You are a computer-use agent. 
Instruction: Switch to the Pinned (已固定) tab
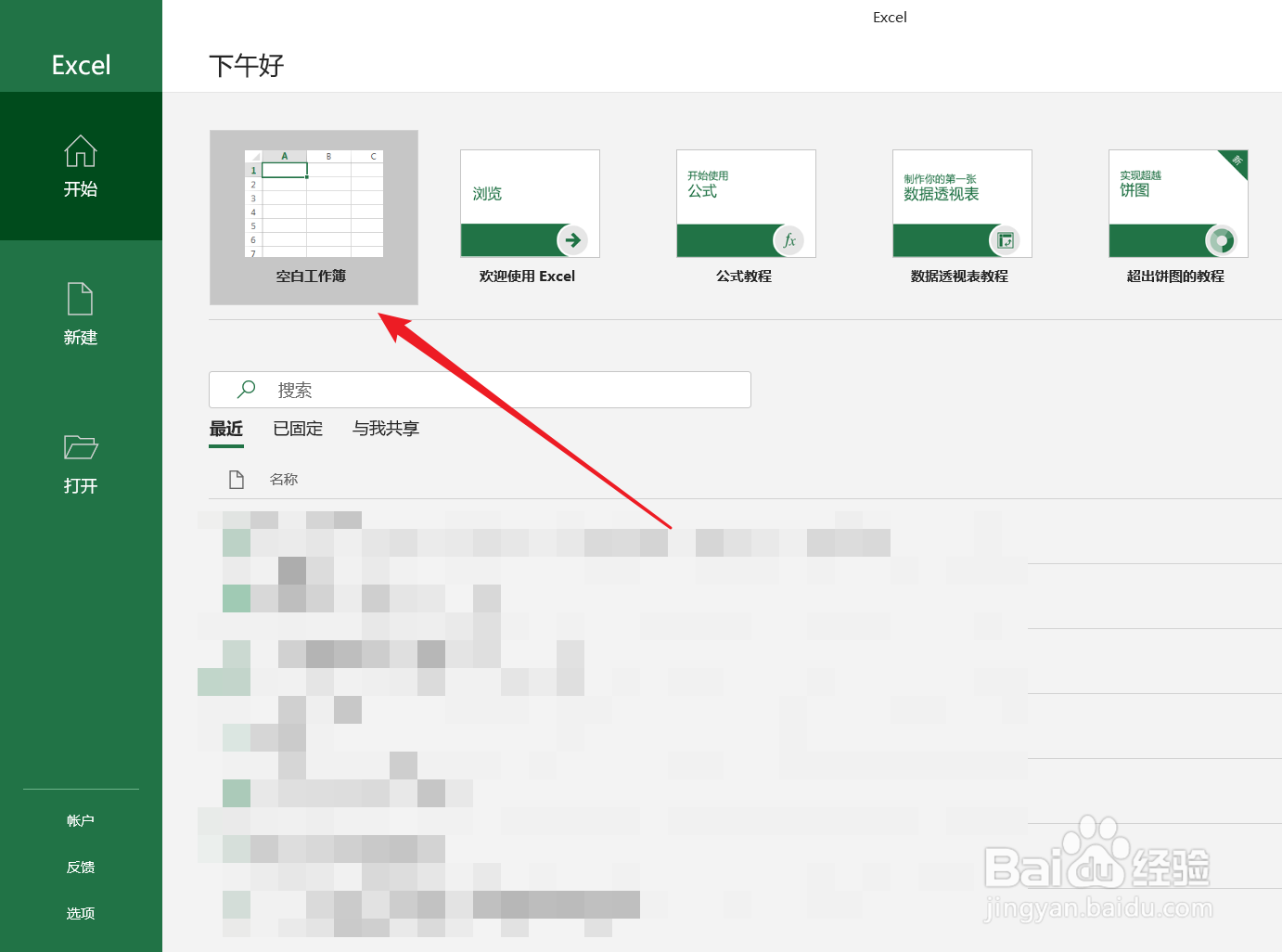coord(298,429)
